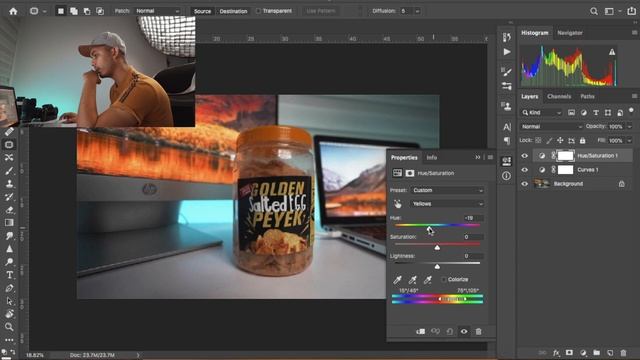Select the Path Selection arrow tool
The height and width of the screenshot is (360, 640).
pos(9,301)
